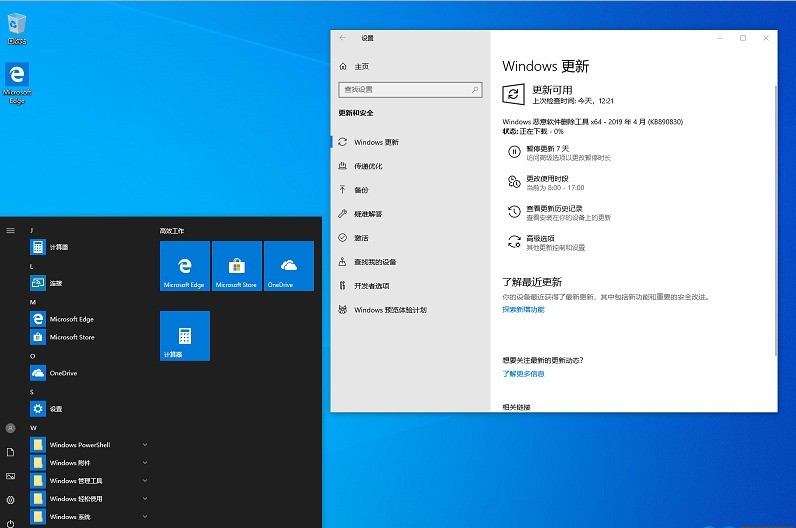This screenshot has height=528, width=796.
Task: Click the Power icon in Start rail
Action: pos(10,523)
